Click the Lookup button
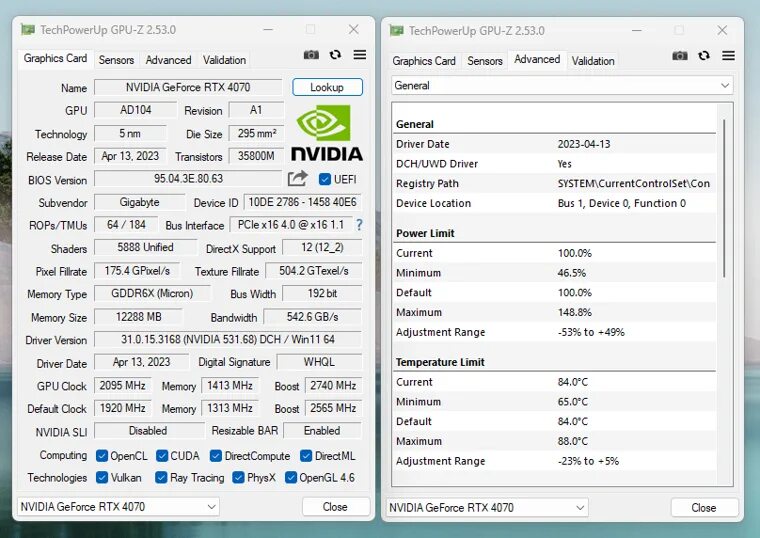This screenshot has width=760, height=538. tap(327, 87)
